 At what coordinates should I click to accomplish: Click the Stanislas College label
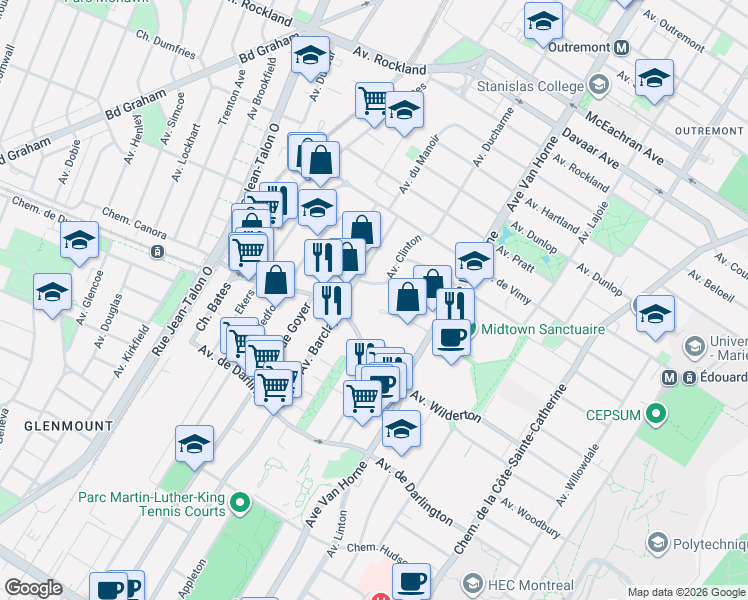(530, 86)
